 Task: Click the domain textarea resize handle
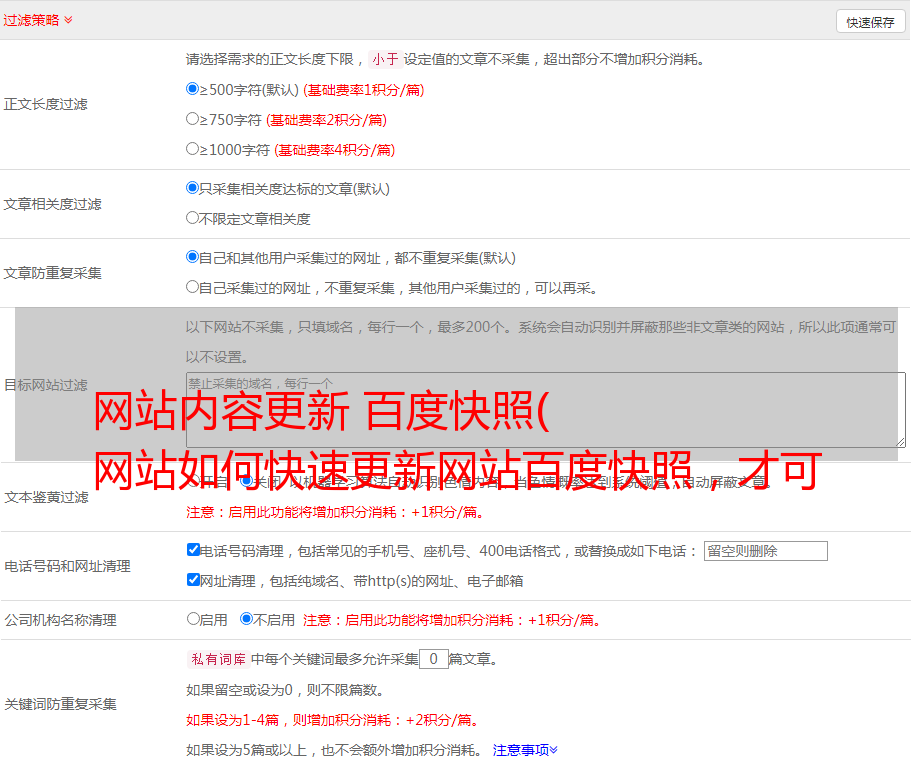click(x=900, y=442)
